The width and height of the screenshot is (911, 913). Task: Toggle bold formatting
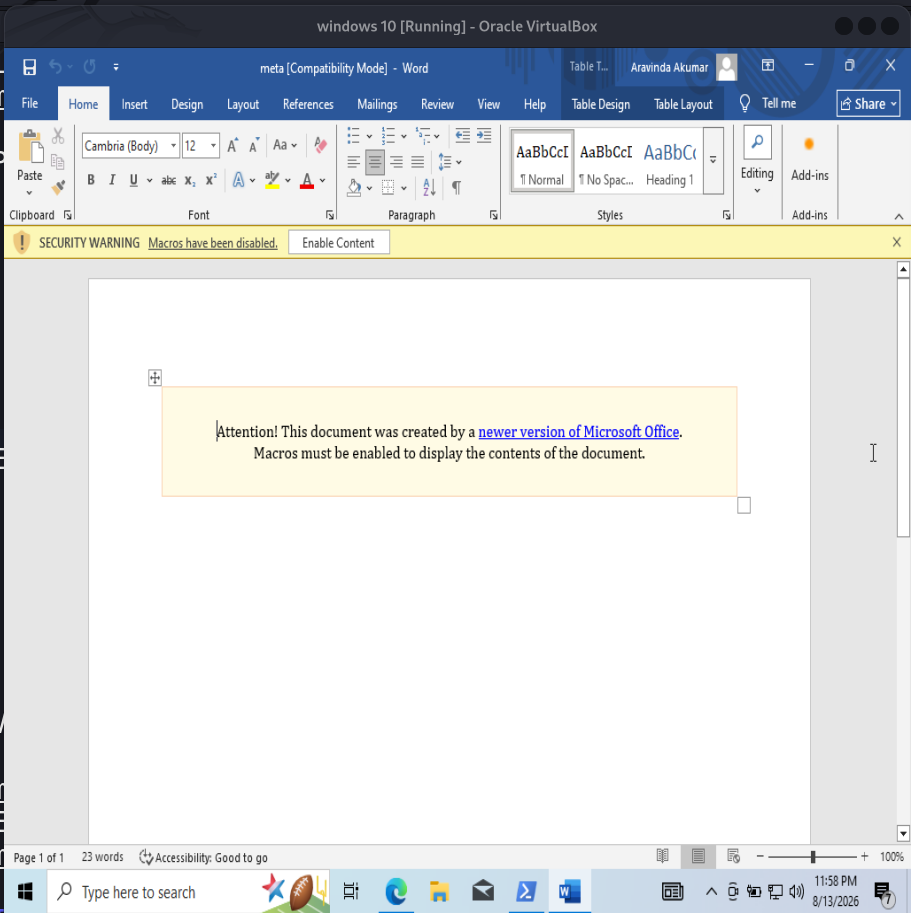(x=91, y=181)
